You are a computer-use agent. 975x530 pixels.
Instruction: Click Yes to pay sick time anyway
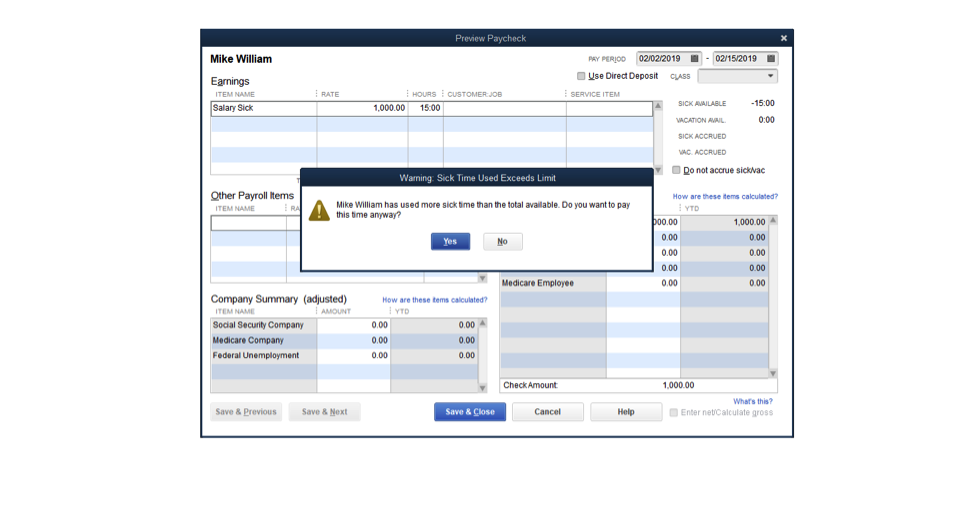(450, 241)
